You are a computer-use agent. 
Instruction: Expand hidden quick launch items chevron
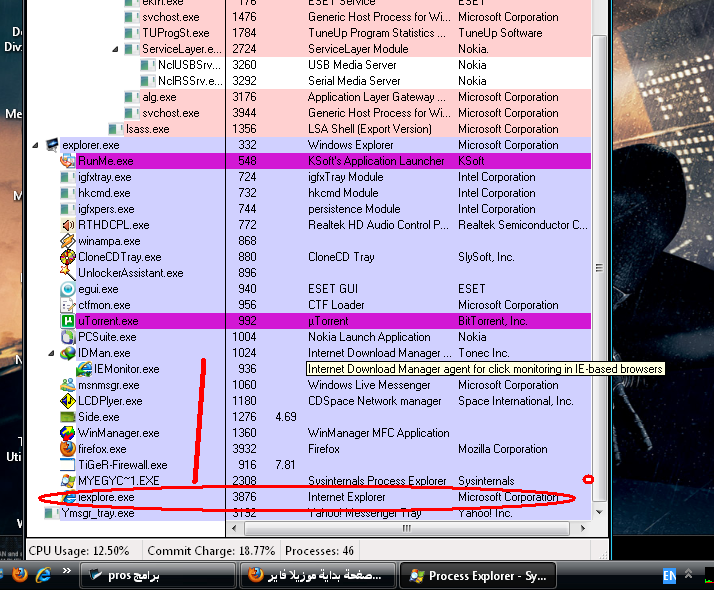[67, 571]
